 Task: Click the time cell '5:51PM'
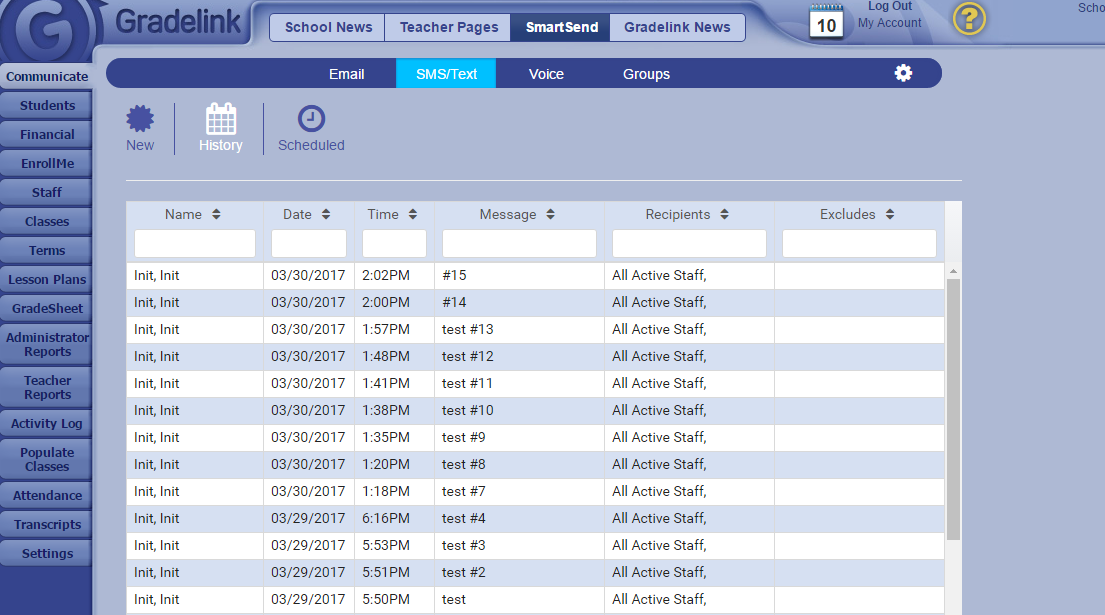tap(394, 572)
